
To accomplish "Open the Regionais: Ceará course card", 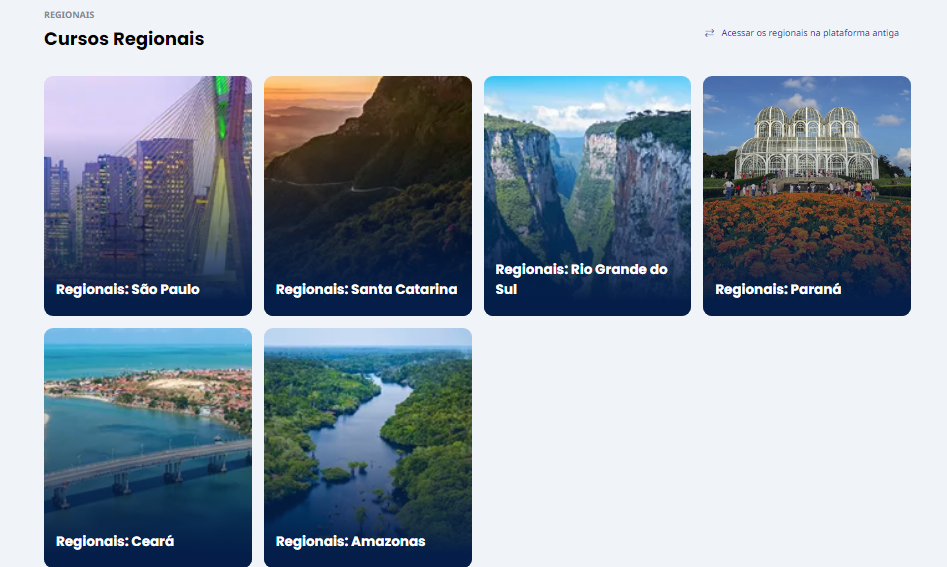I will click(x=148, y=447).
